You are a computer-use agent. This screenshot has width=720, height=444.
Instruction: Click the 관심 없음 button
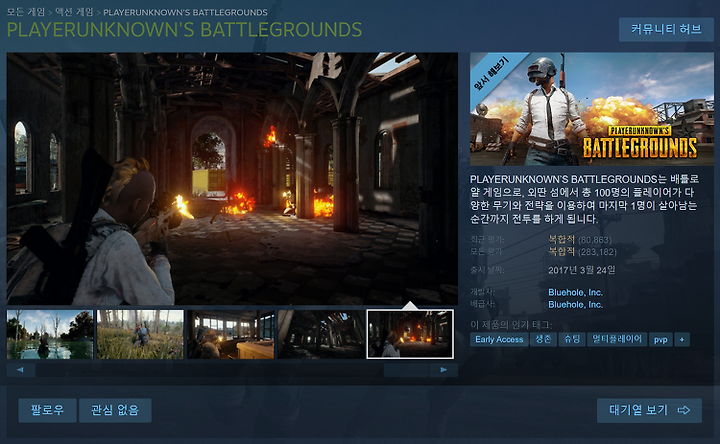[115, 410]
